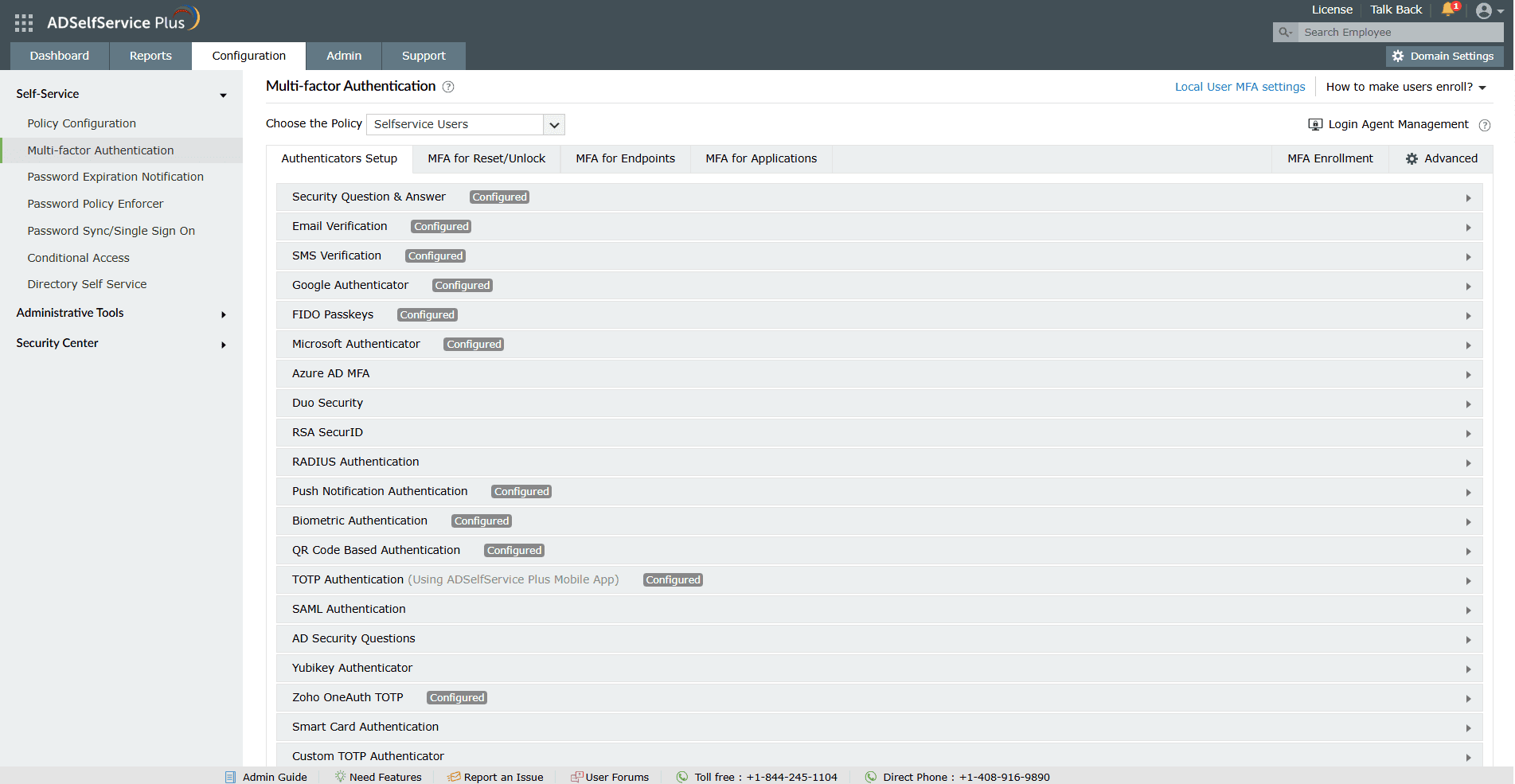The image size is (1515, 784).
Task: Open the Admin tab
Action: (x=344, y=56)
